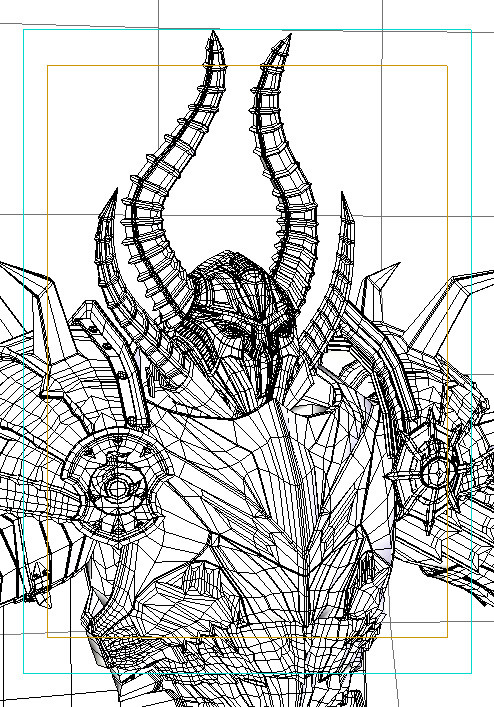Select the star-shaped emblem on the right shoulder
Image resolution: width=494 pixels, height=707 pixels.
click(434, 470)
